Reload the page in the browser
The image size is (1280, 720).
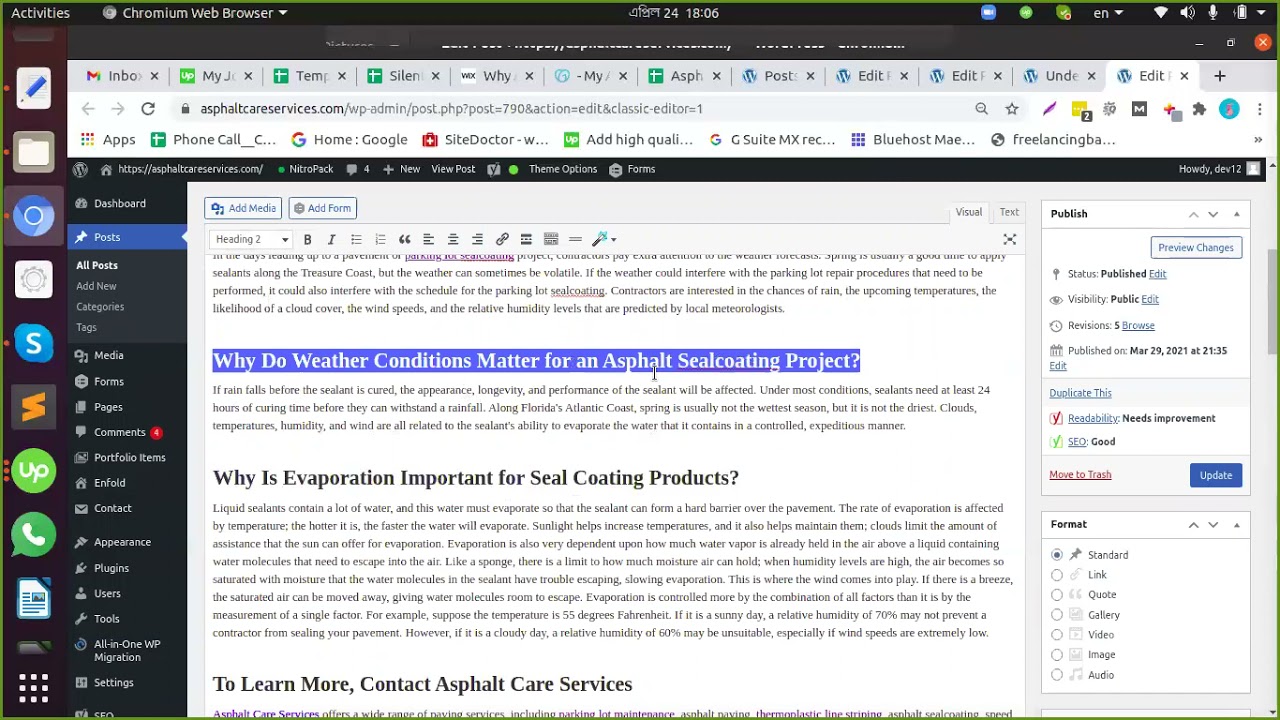coord(148,108)
